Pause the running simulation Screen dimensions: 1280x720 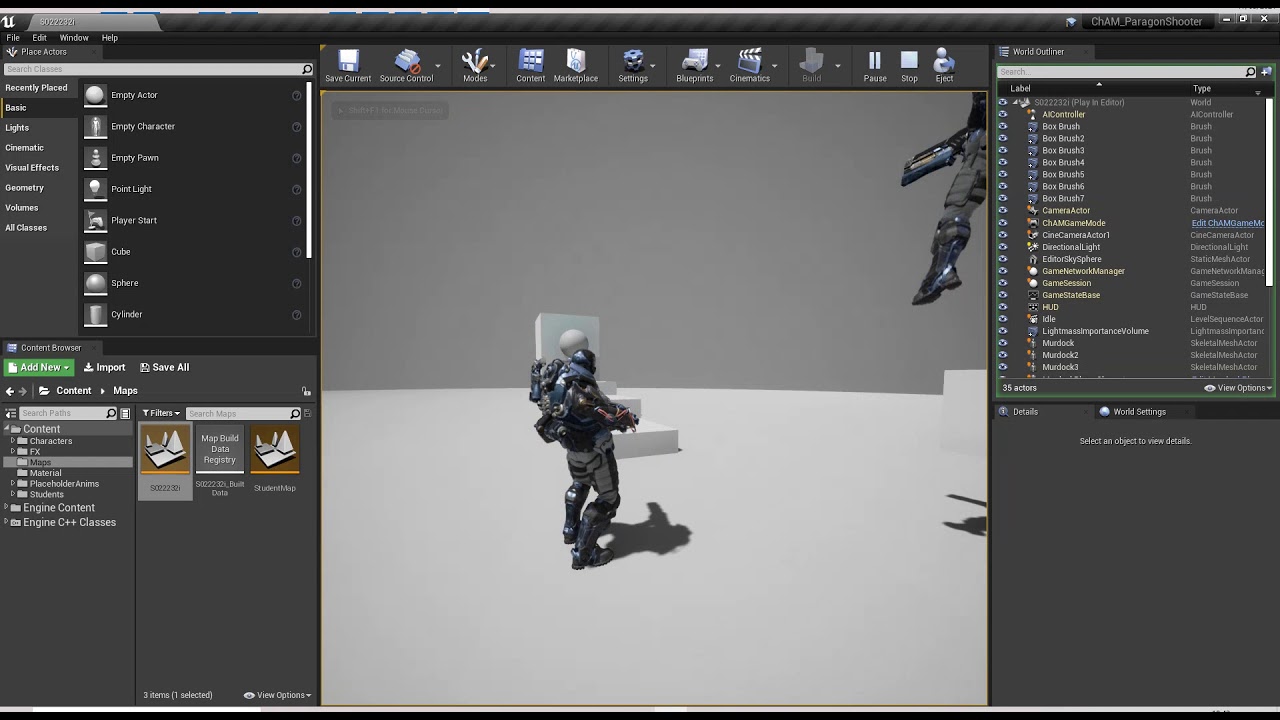point(875,66)
